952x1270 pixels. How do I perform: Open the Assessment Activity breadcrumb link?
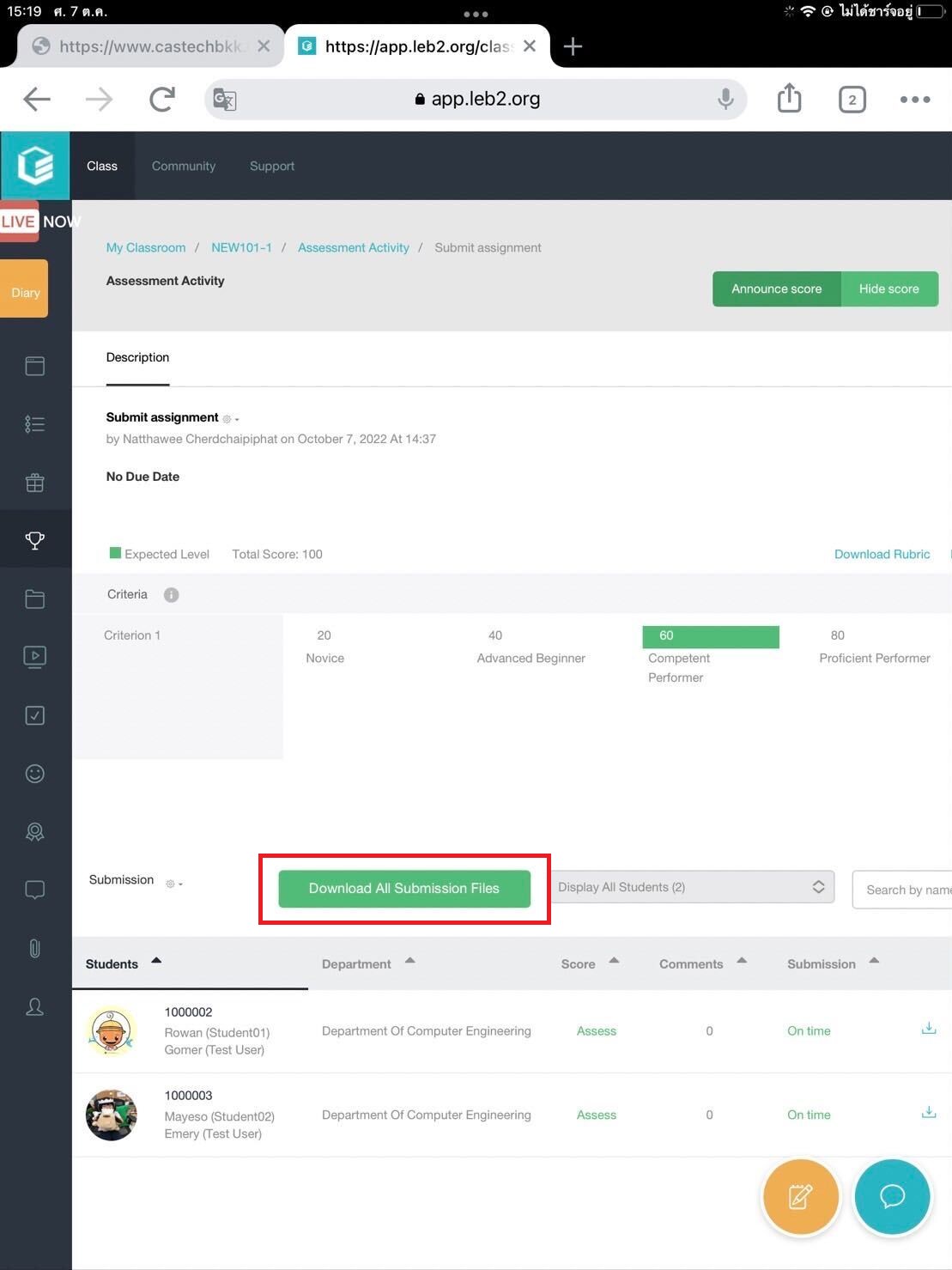coord(354,247)
